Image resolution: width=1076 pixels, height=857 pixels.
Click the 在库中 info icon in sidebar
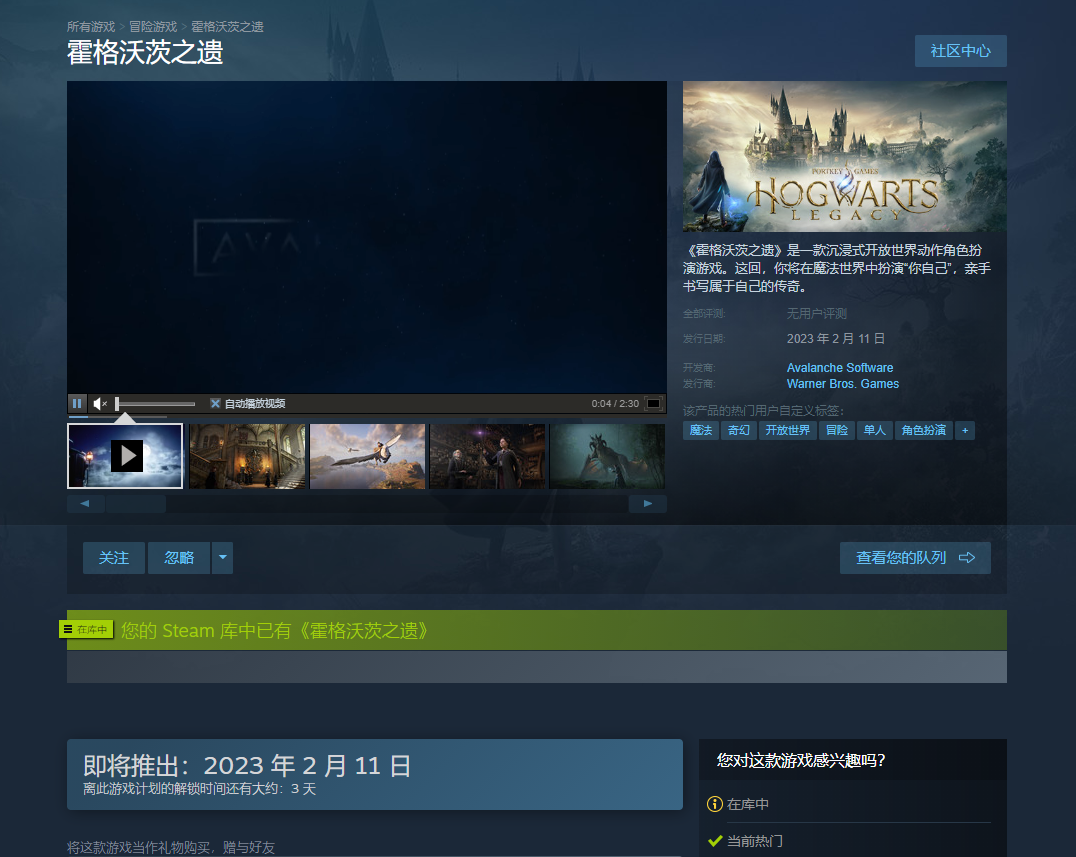714,803
